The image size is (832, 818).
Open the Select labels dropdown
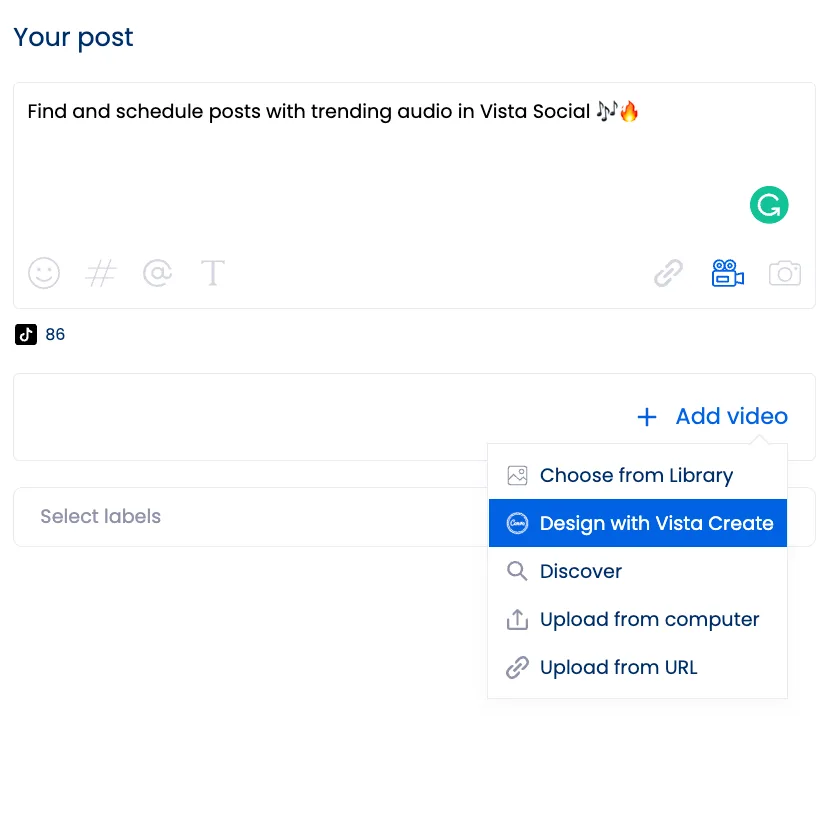click(240, 517)
